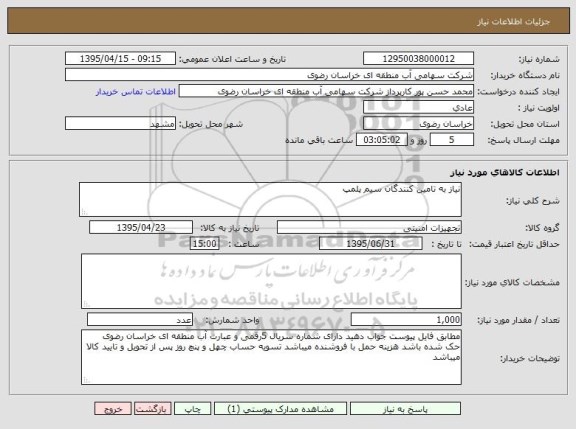
Task: Click the اطلاعات کالاهای مورد نیاز section heading
Action: click(x=504, y=173)
